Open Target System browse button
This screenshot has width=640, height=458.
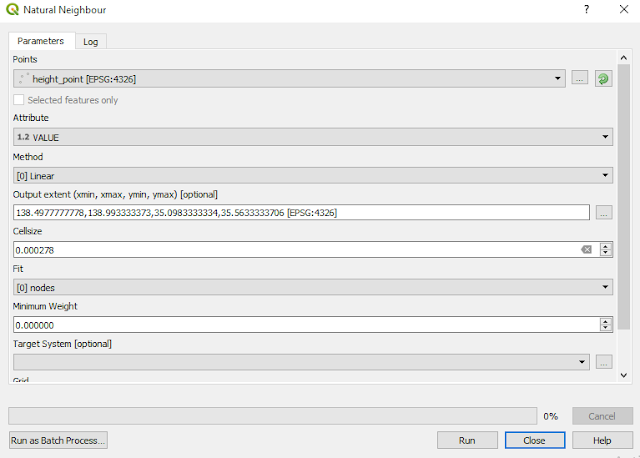[604, 362]
